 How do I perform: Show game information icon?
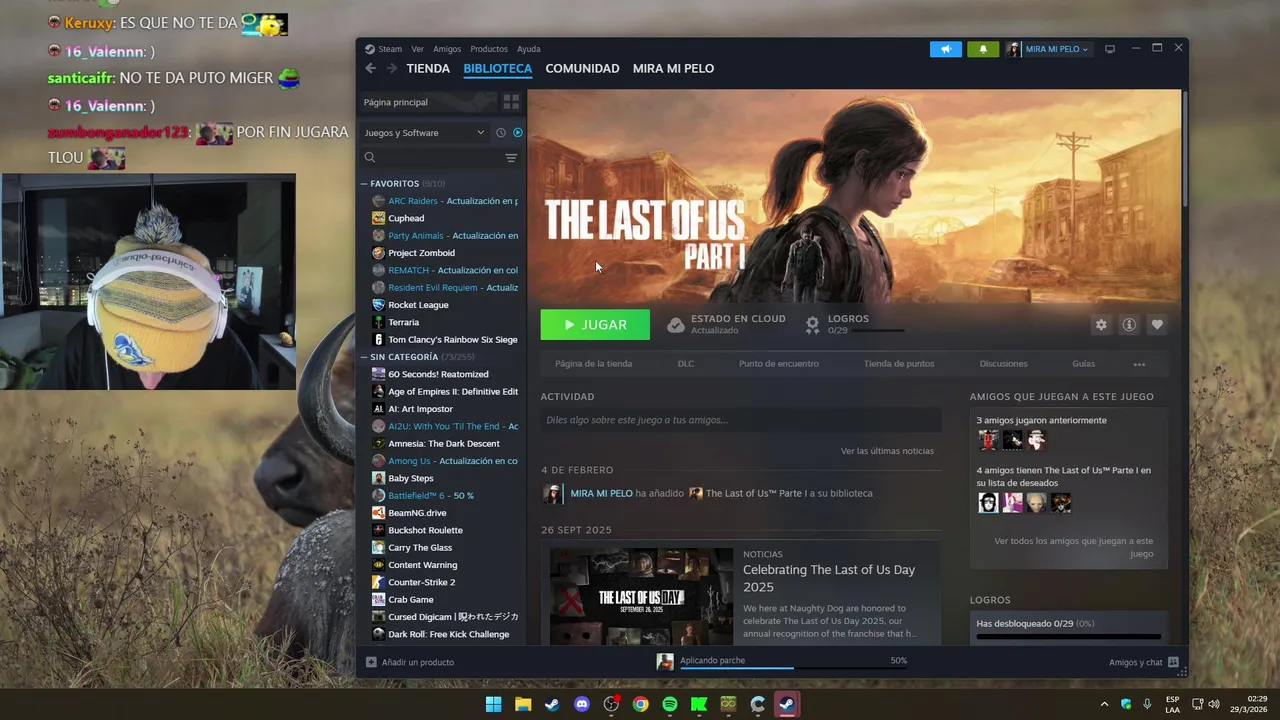[x=1129, y=325]
